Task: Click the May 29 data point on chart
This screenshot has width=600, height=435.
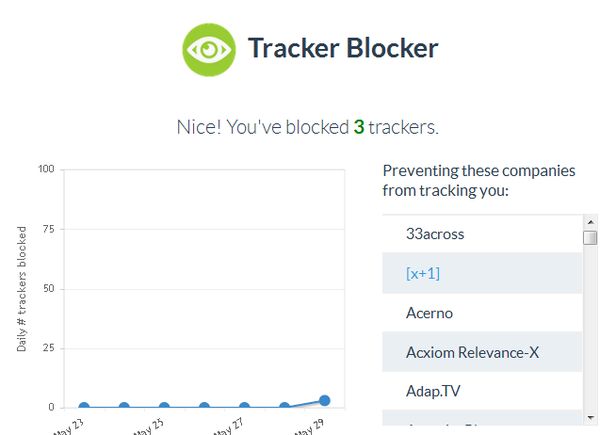Action: pyautogui.click(x=324, y=401)
